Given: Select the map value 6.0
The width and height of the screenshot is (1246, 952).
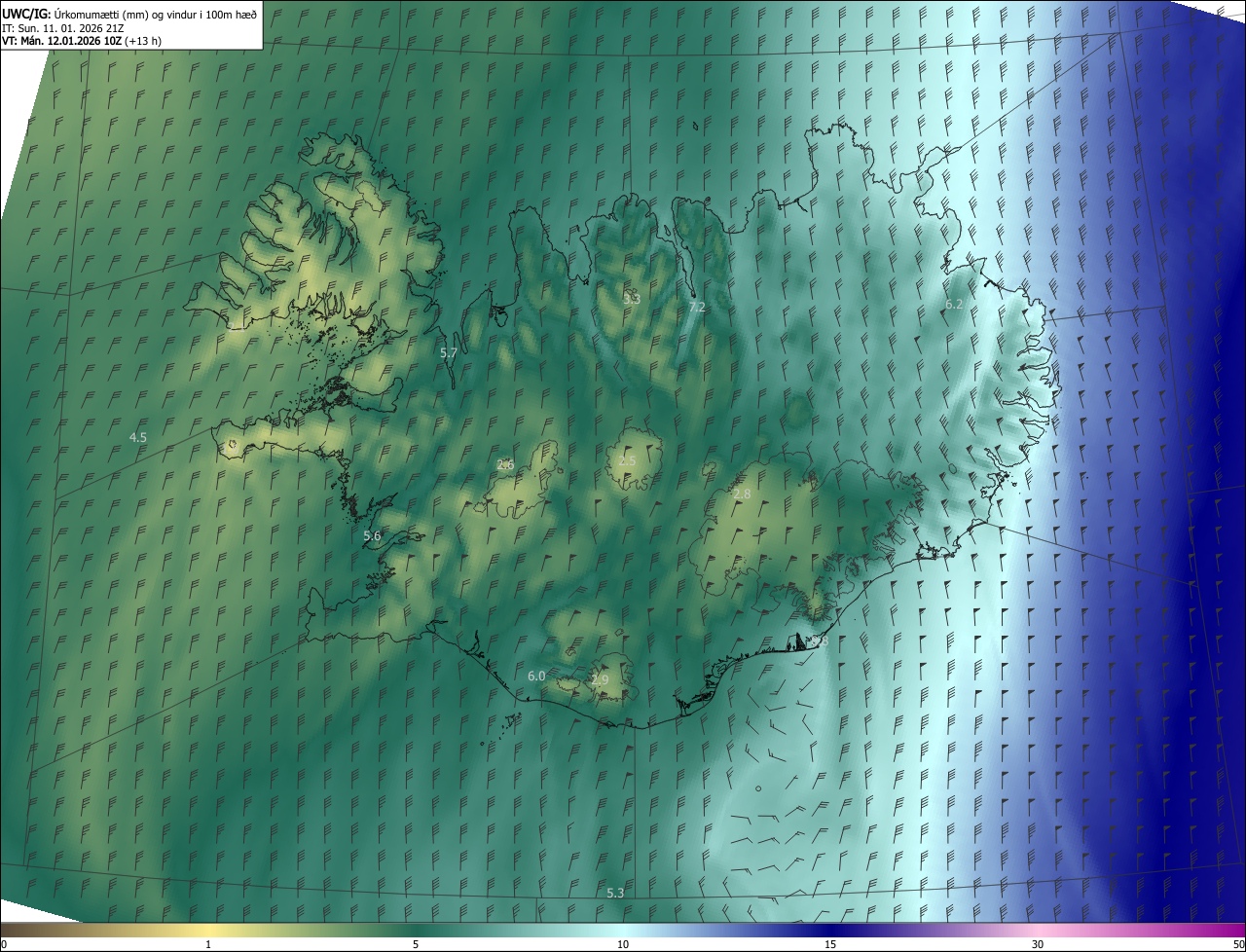Looking at the screenshot, I should click(x=536, y=676).
